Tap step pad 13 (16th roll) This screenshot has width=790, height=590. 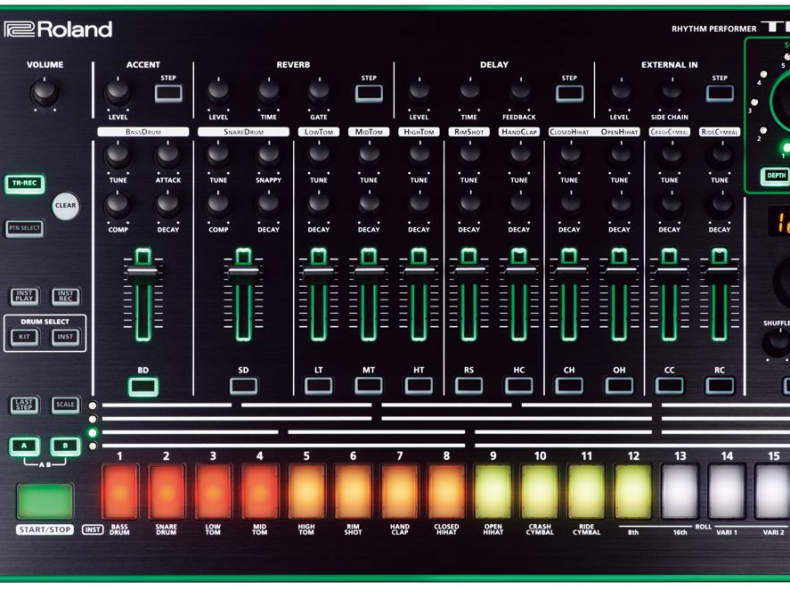(680, 492)
